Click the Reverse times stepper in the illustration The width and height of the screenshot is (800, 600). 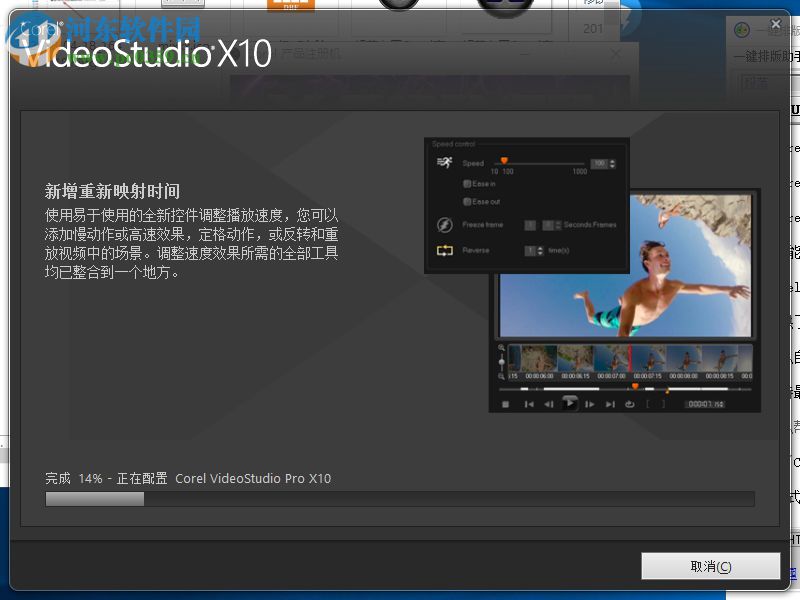[540, 251]
